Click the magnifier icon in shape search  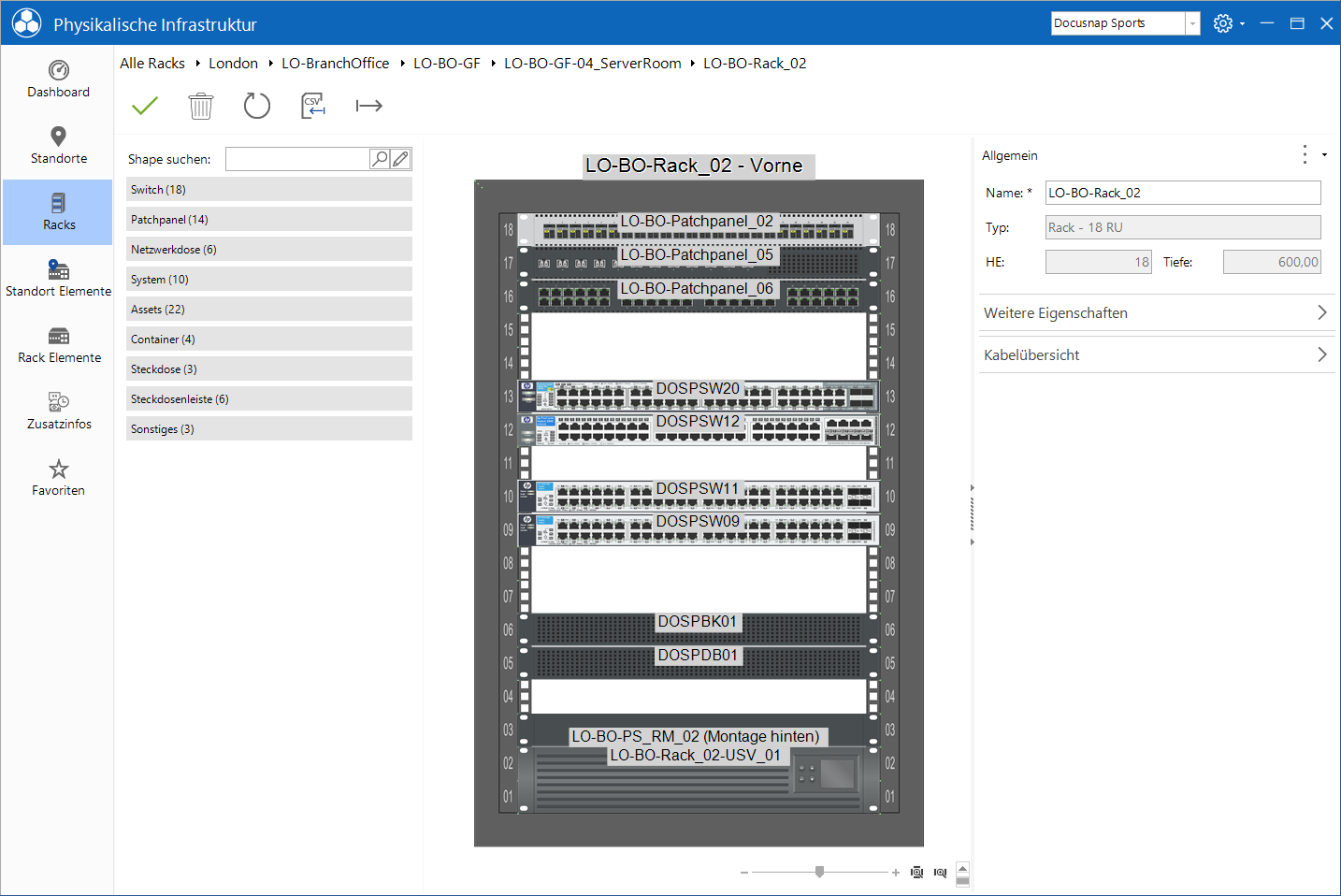pyautogui.click(x=380, y=159)
